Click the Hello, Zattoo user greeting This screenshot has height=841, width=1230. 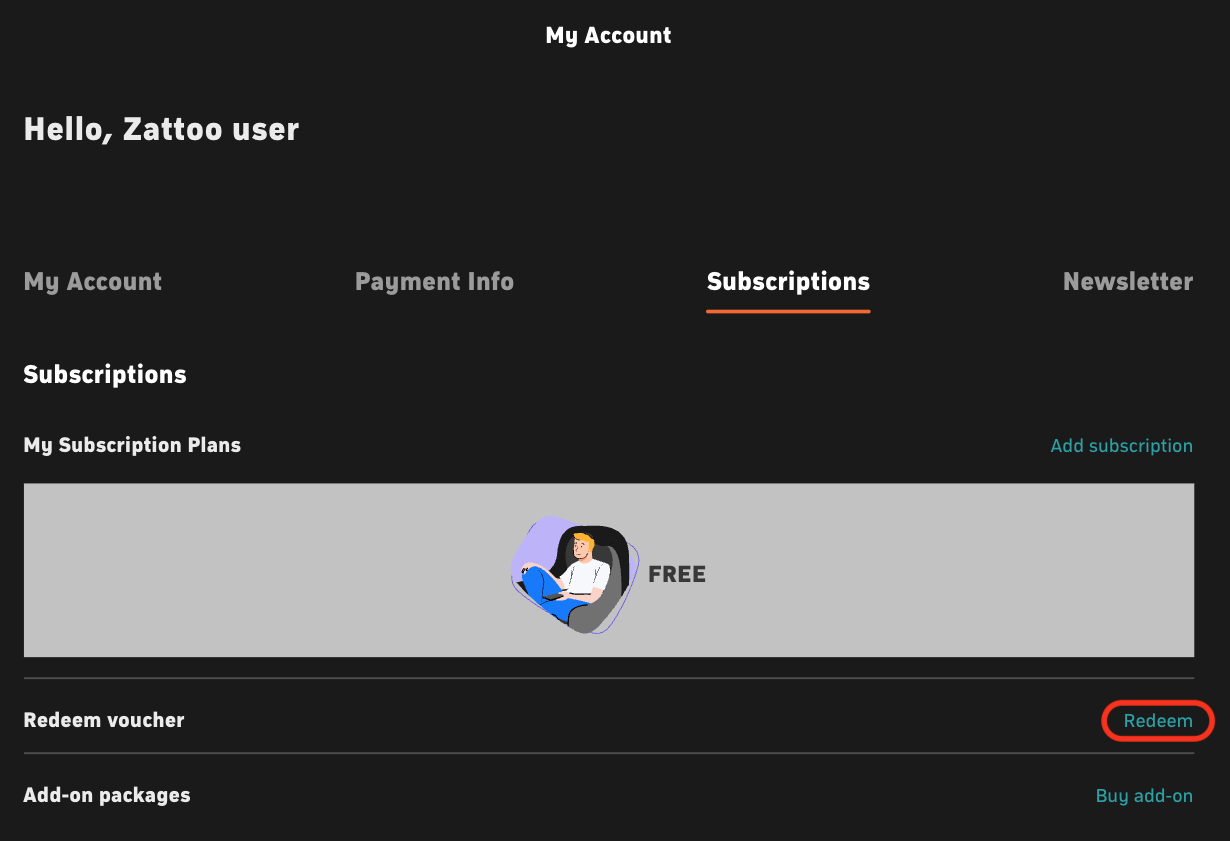(x=161, y=130)
